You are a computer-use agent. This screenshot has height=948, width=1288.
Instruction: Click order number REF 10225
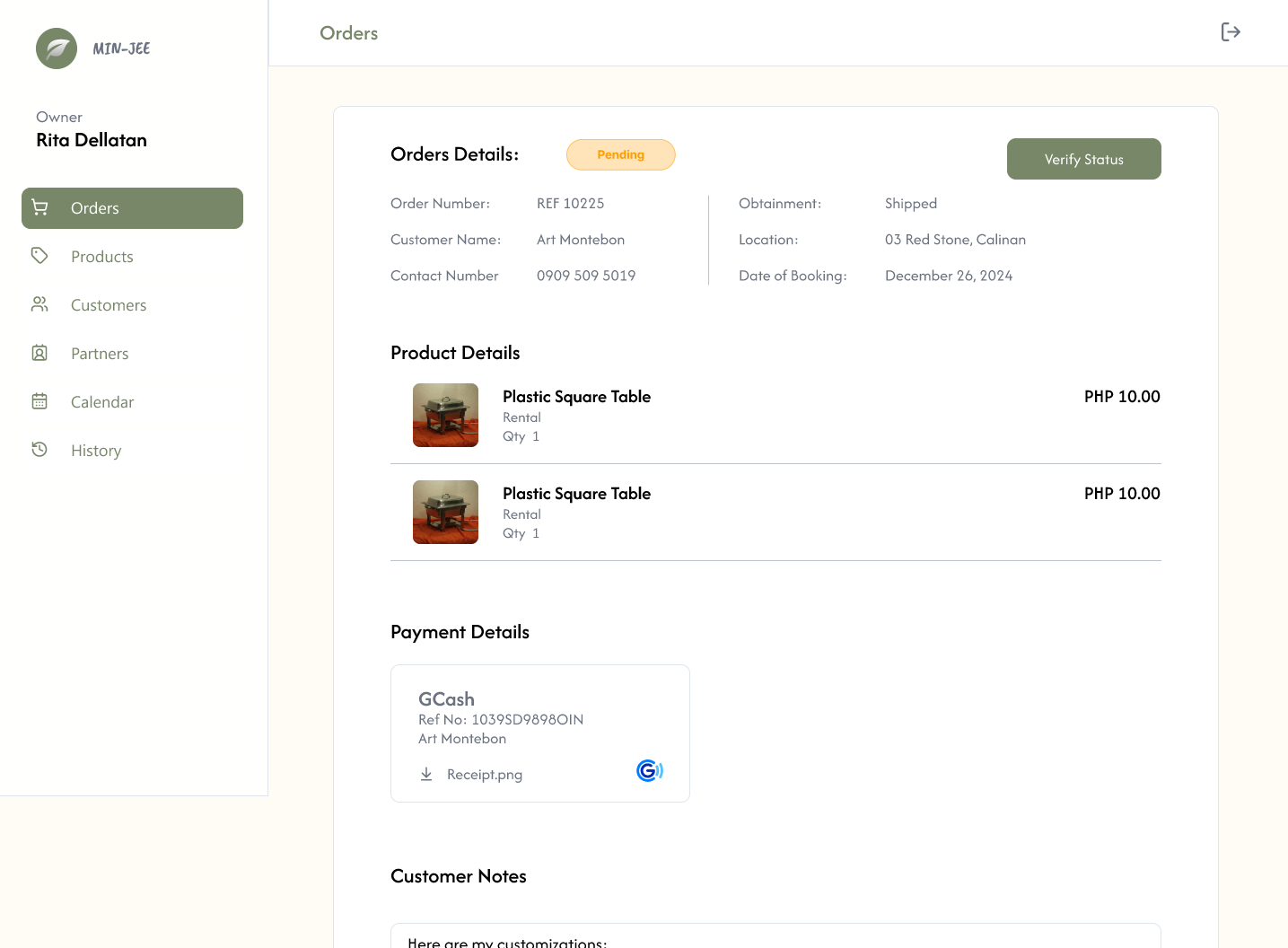[x=571, y=204]
